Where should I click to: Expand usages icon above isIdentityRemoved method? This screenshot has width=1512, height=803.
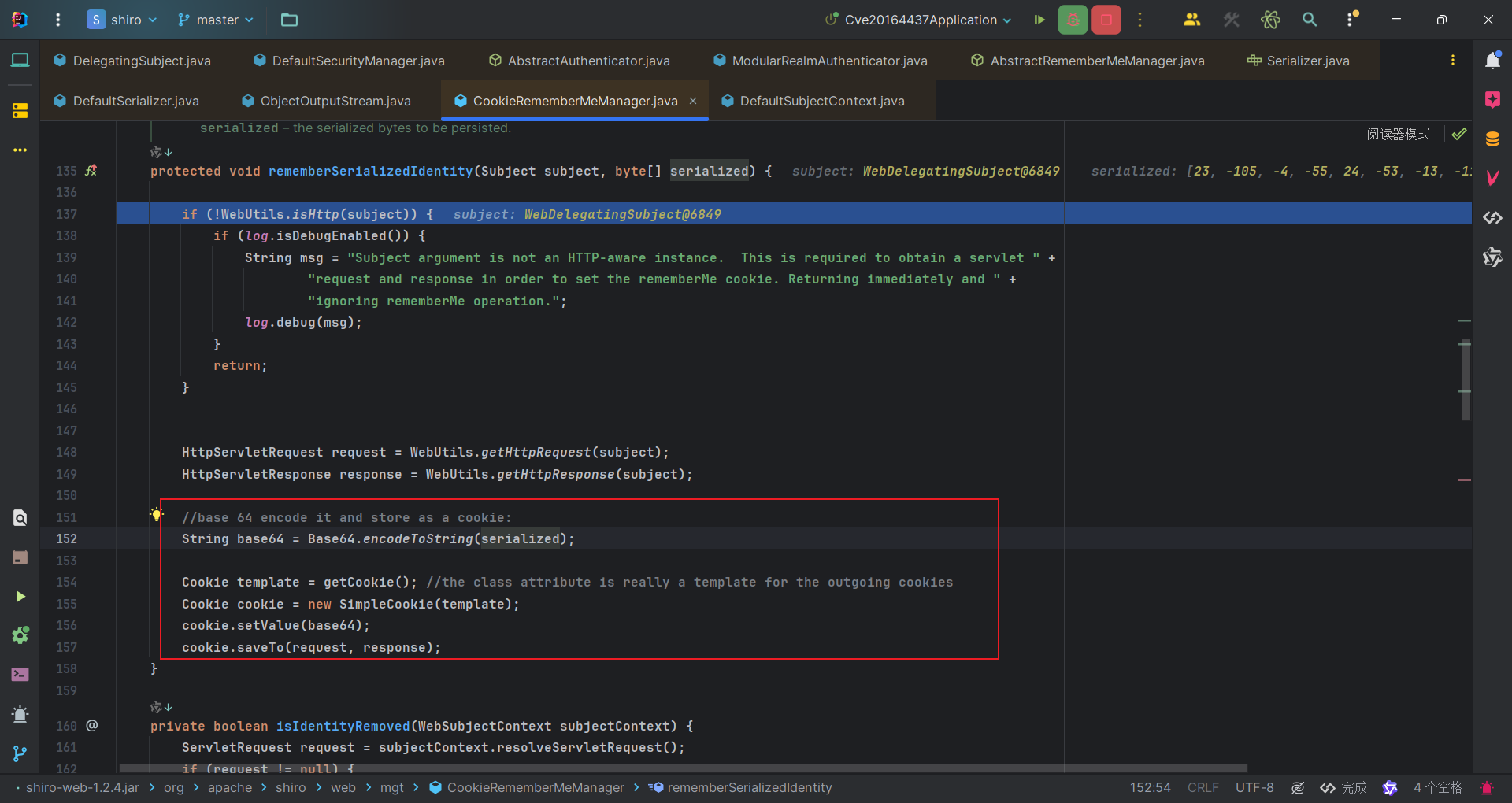[x=161, y=707]
